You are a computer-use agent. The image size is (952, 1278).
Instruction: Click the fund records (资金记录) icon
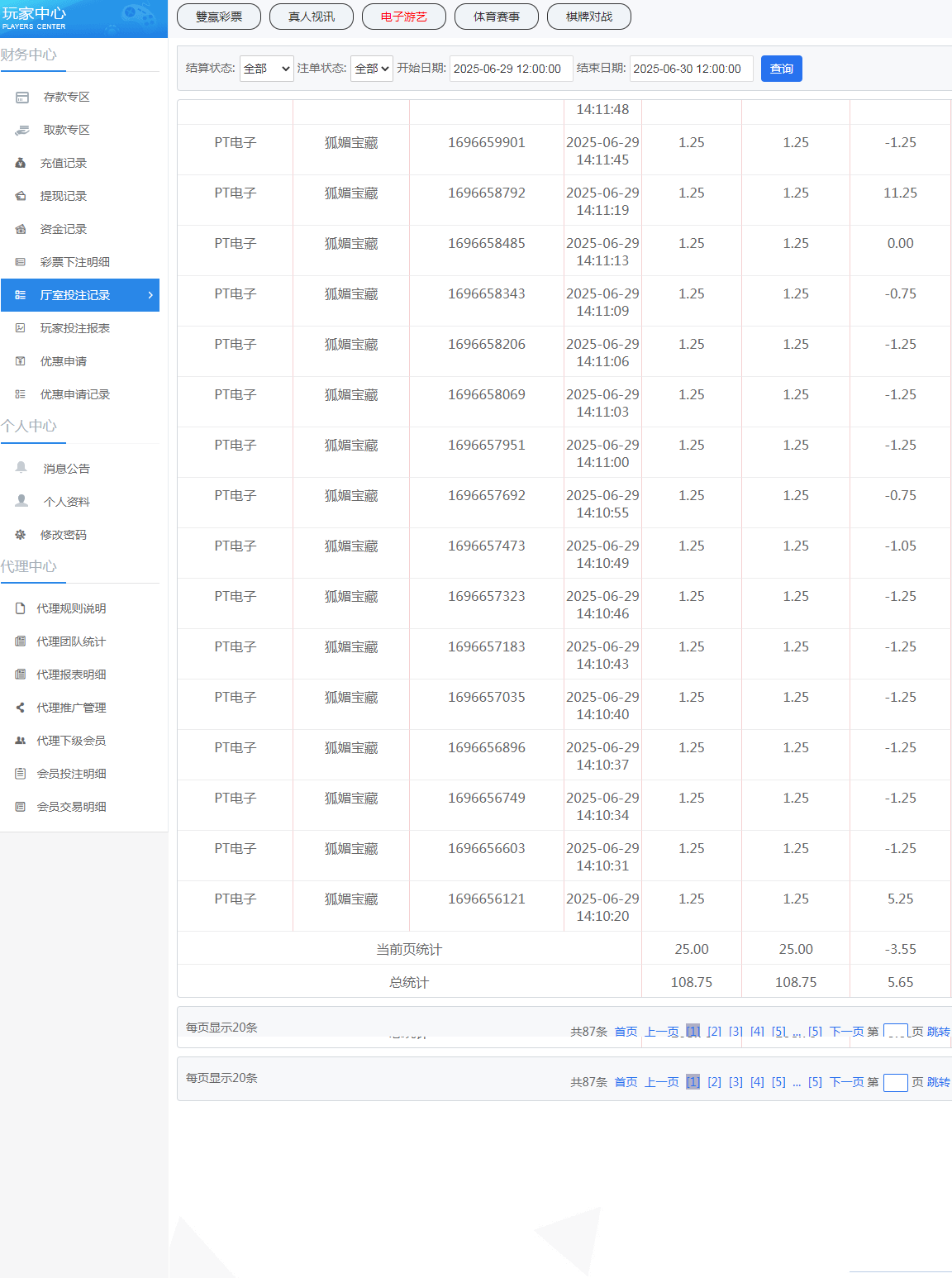click(21, 230)
